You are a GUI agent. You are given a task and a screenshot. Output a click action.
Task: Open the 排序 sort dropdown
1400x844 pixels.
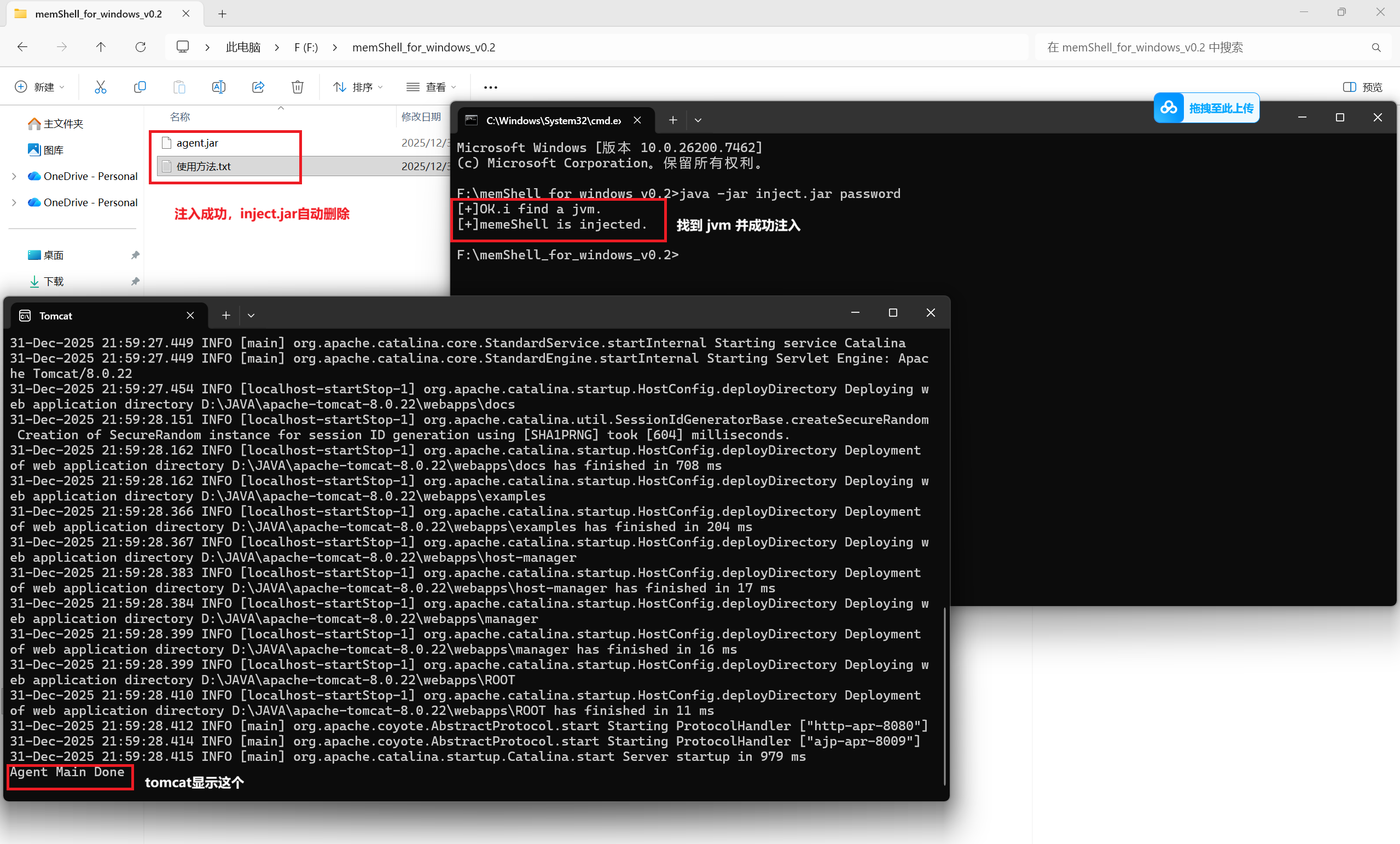(358, 87)
